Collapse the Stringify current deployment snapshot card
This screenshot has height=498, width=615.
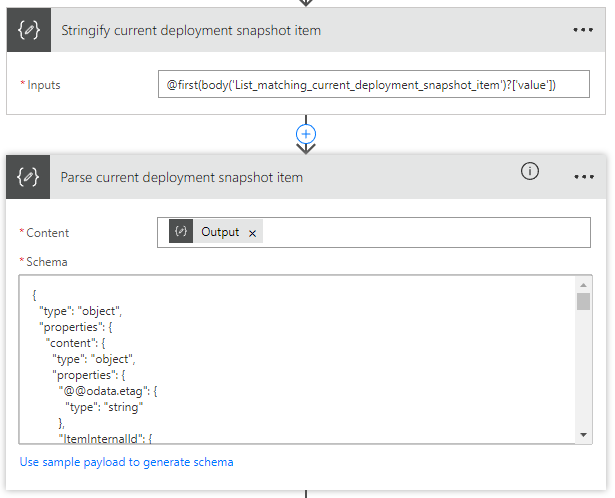click(300, 30)
